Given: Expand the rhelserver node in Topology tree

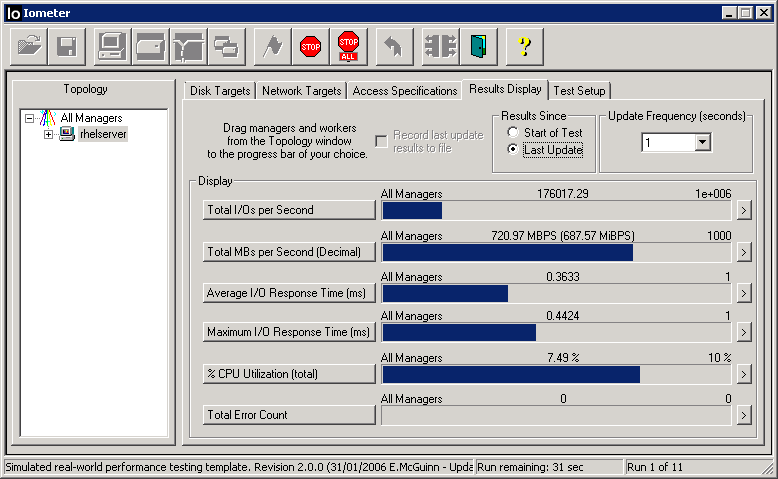Looking at the screenshot, I should tap(48, 134).
